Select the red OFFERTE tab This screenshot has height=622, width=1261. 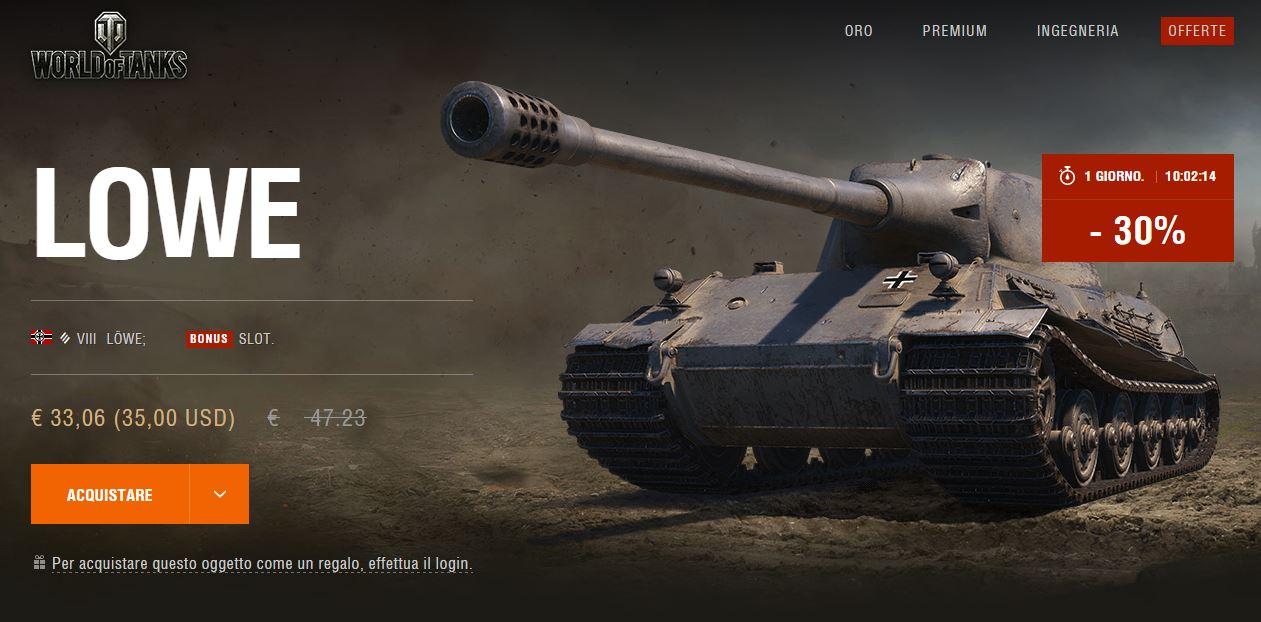[1197, 31]
